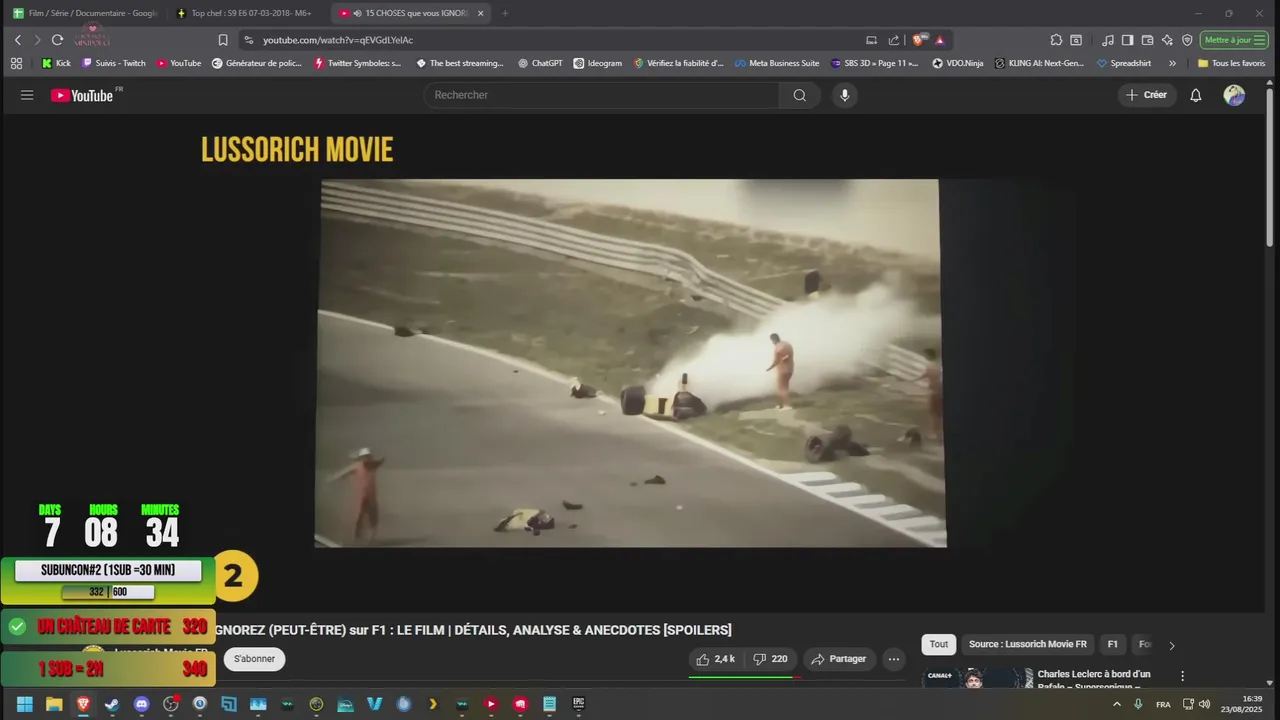Select the Source : Lussorich Movie FR chip
1280x720 pixels.
coord(1028,644)
